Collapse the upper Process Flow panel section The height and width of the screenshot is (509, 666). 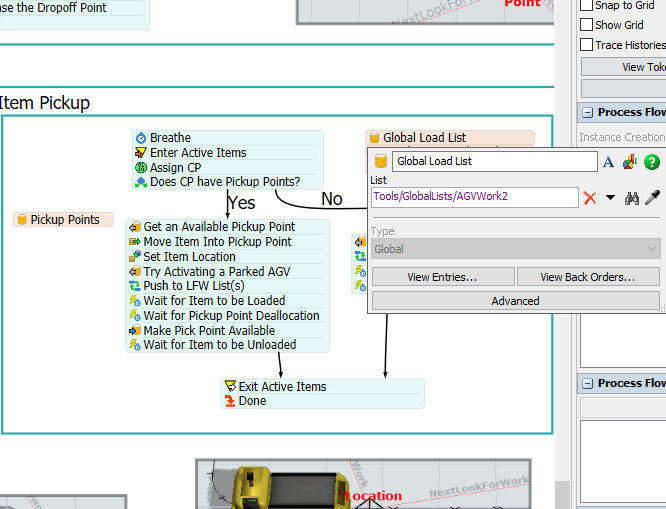[x=587, y=113]
